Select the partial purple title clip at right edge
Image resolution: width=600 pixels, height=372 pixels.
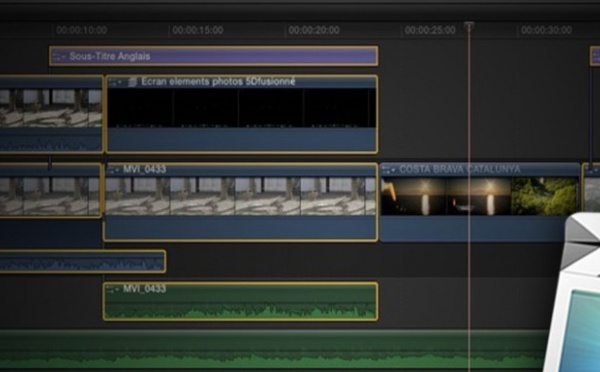pyautogui.click(x=595, y=56)
